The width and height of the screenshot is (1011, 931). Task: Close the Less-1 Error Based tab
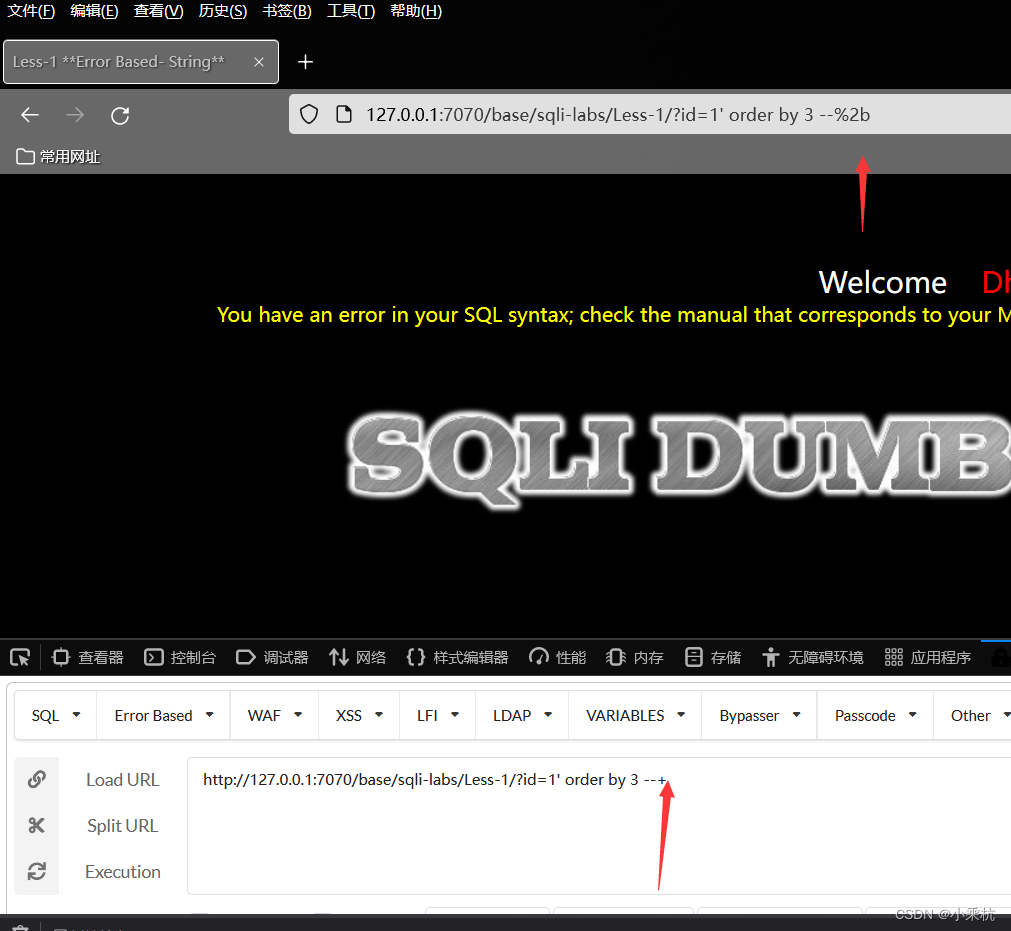click(259, 62)
